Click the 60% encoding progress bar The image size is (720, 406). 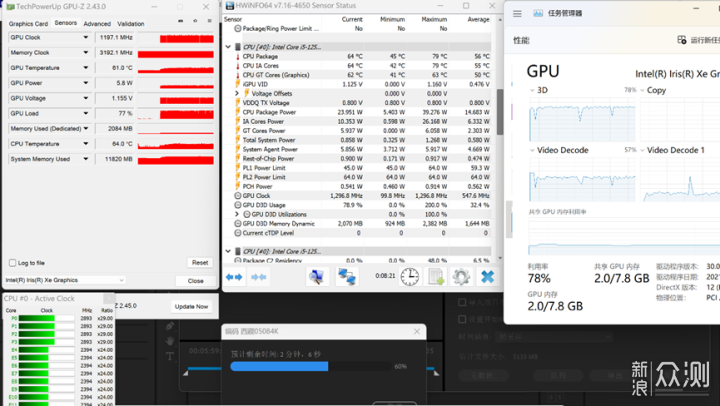pyautogui.click(x=311, y=366)
